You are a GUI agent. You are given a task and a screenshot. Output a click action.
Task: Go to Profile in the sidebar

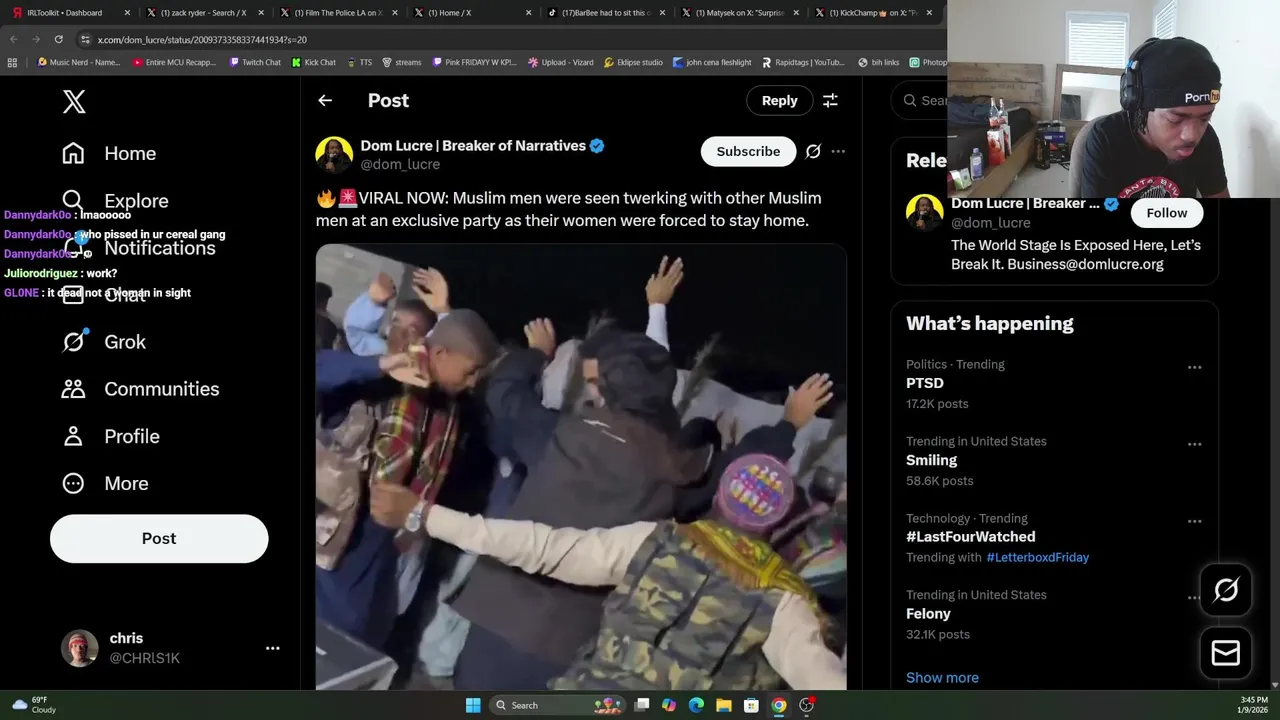tap(110, 436)
